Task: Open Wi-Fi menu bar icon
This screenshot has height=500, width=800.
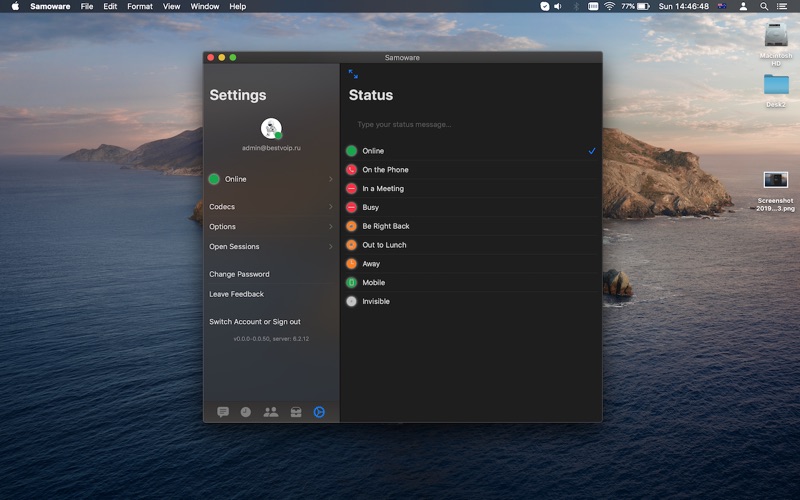Action: [x=609, y=6]
